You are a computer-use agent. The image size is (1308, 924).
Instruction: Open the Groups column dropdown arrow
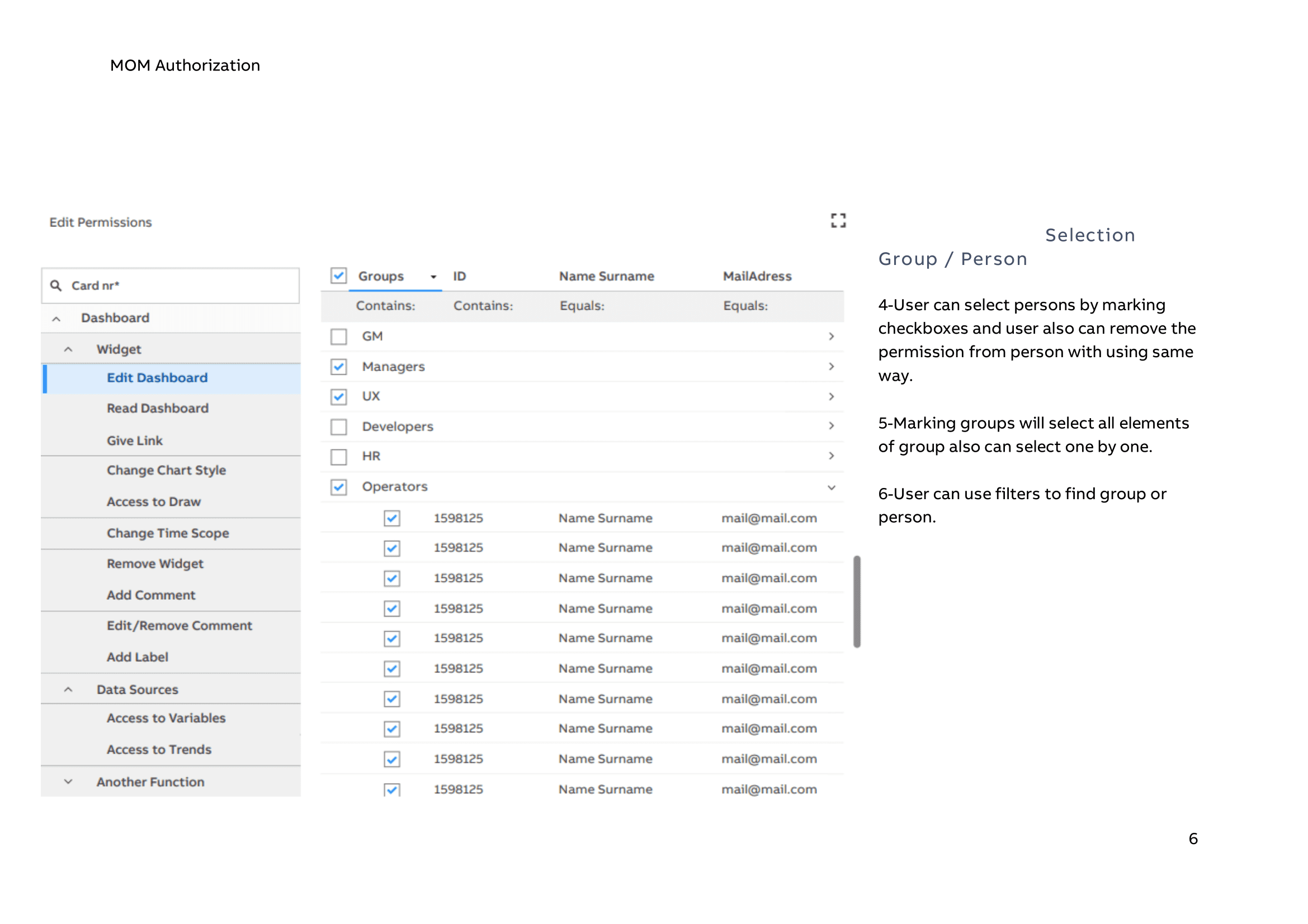(433, 277)
